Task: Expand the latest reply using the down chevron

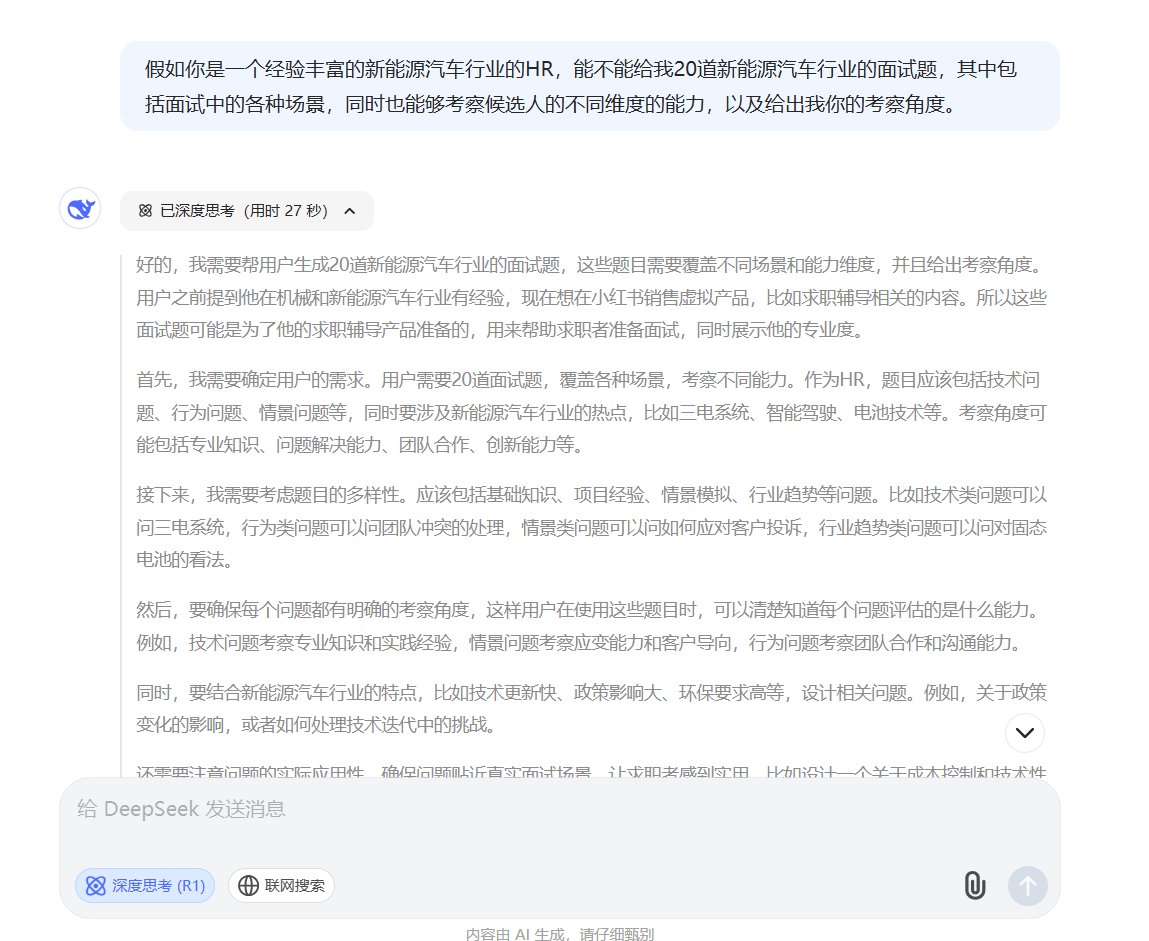Action: 1023,733
